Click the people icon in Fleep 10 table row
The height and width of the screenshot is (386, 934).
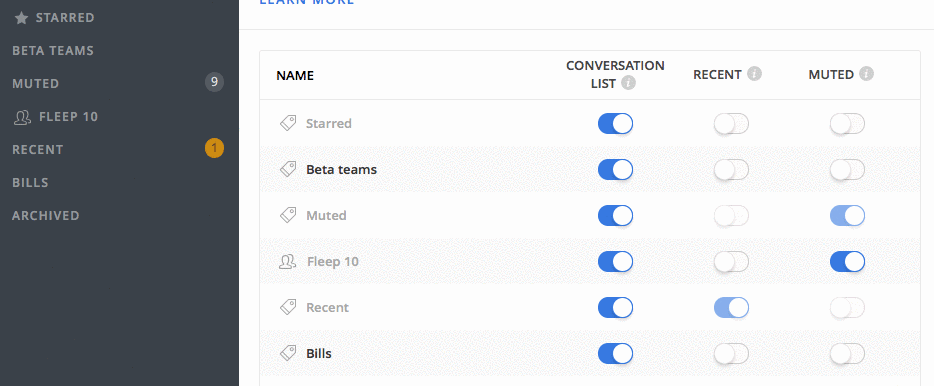click(x=288, y=262)
